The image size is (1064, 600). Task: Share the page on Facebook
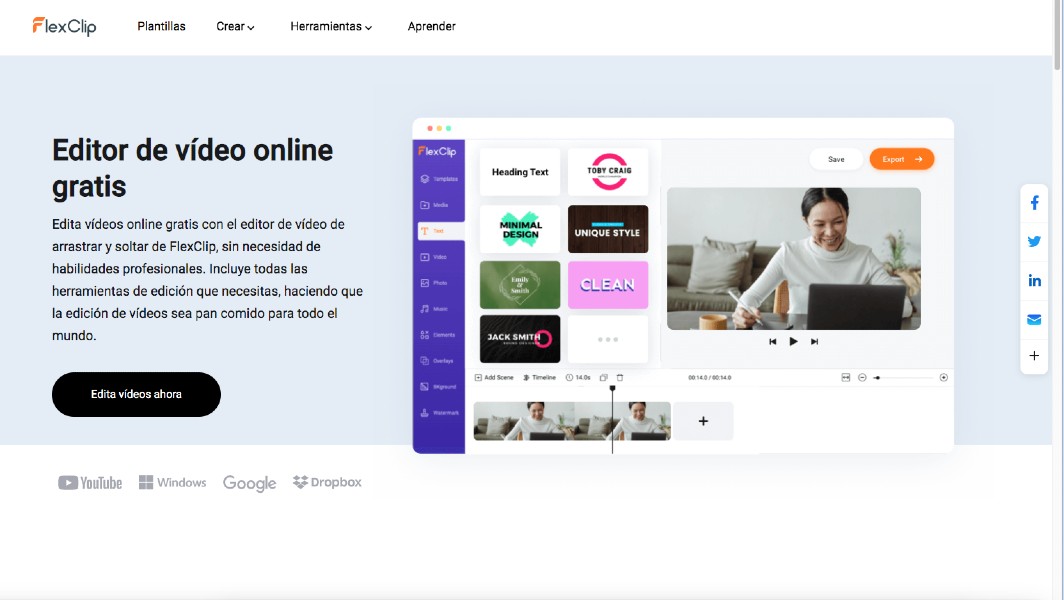pos(1034,203)
